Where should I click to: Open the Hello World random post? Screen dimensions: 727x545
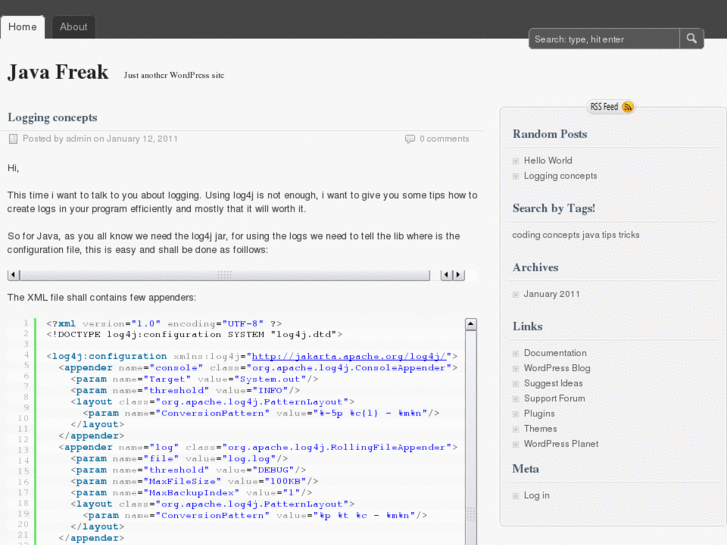(x=547, y=161)
